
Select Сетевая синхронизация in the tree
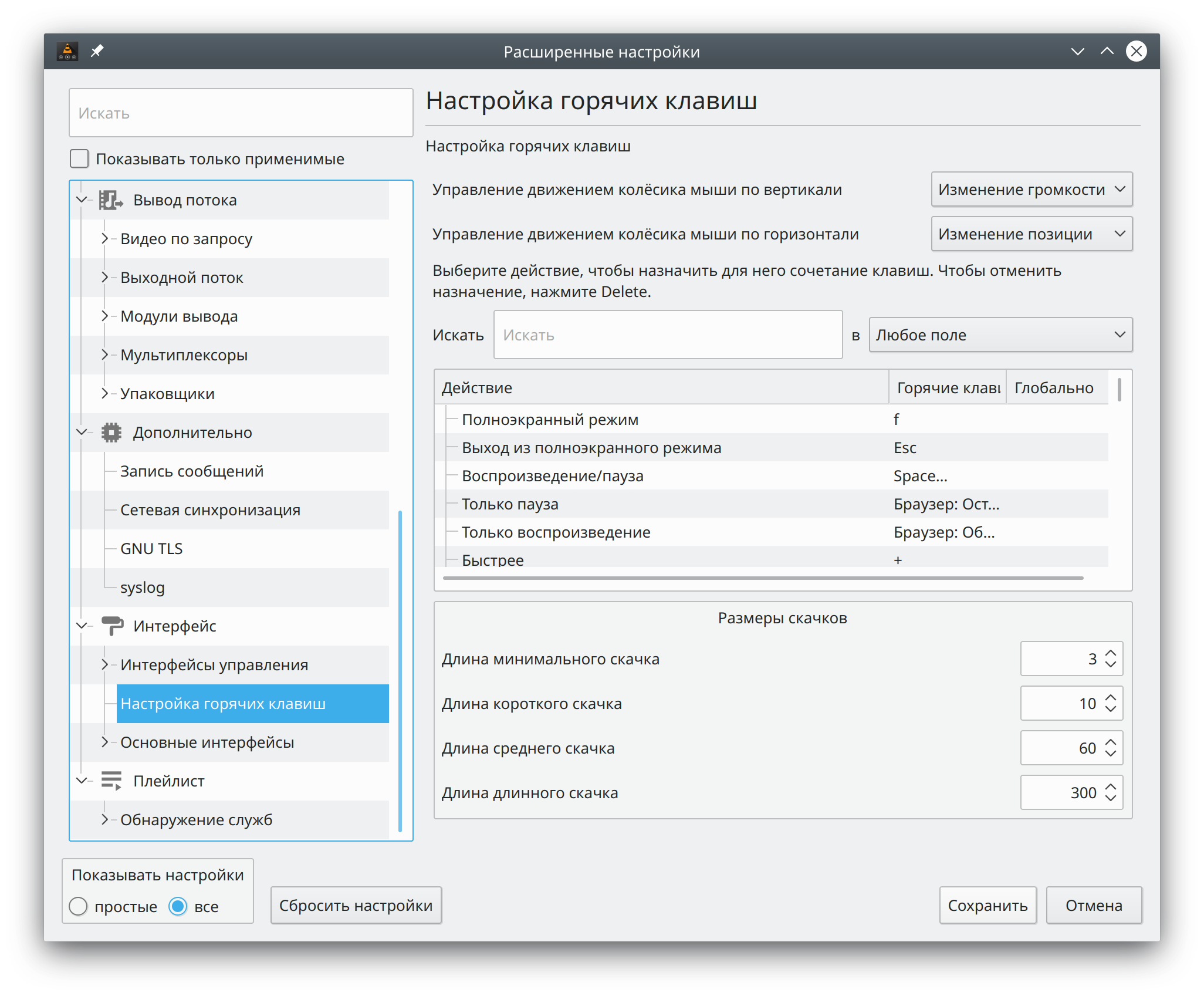[210, 510]
